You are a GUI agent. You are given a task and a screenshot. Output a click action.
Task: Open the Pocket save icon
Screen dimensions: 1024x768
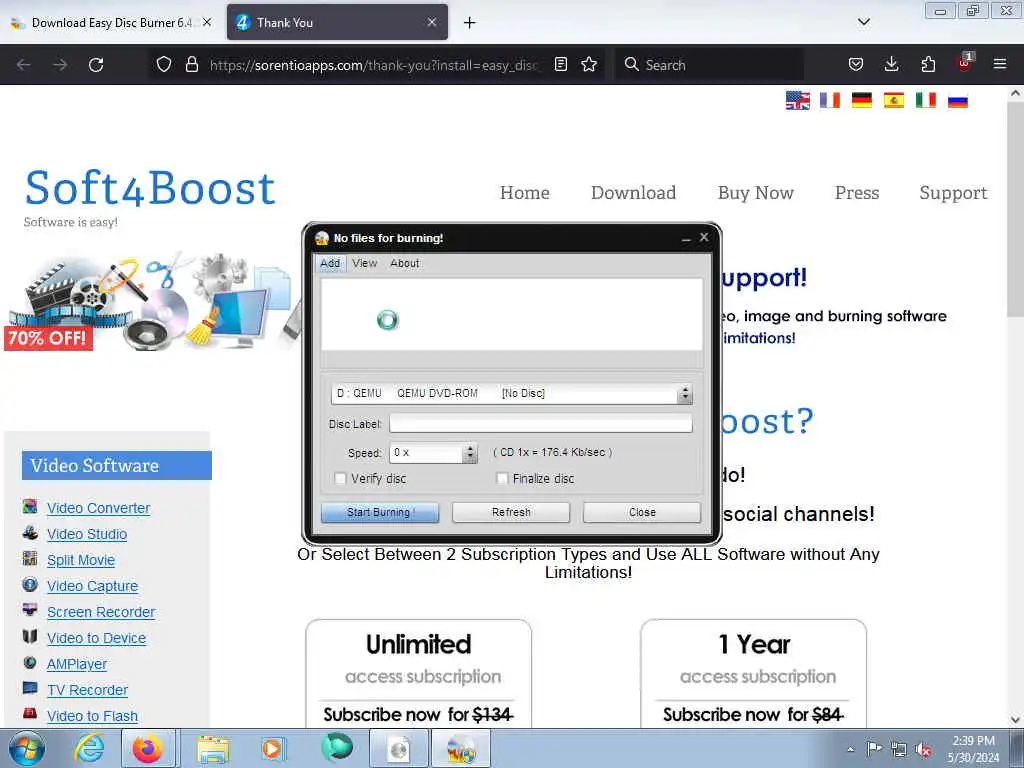click(x=856, y=65)
